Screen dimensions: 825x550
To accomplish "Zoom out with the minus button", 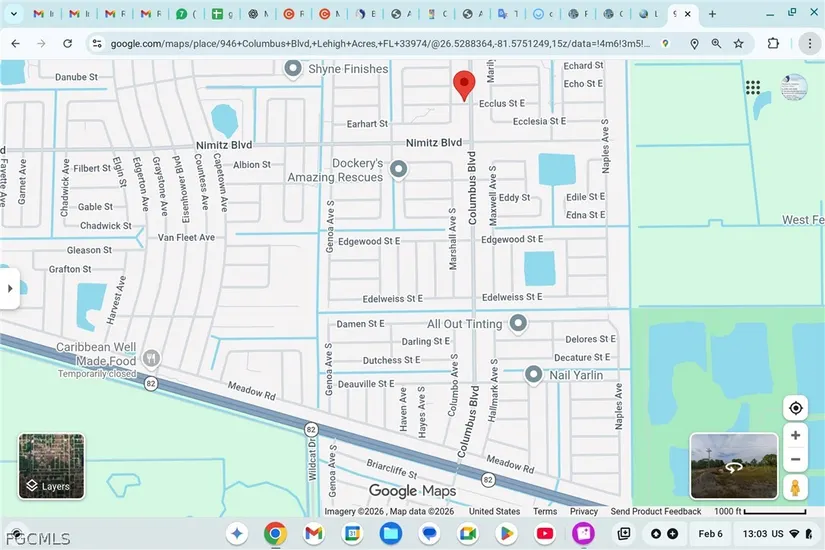I will tap(795, 460).
